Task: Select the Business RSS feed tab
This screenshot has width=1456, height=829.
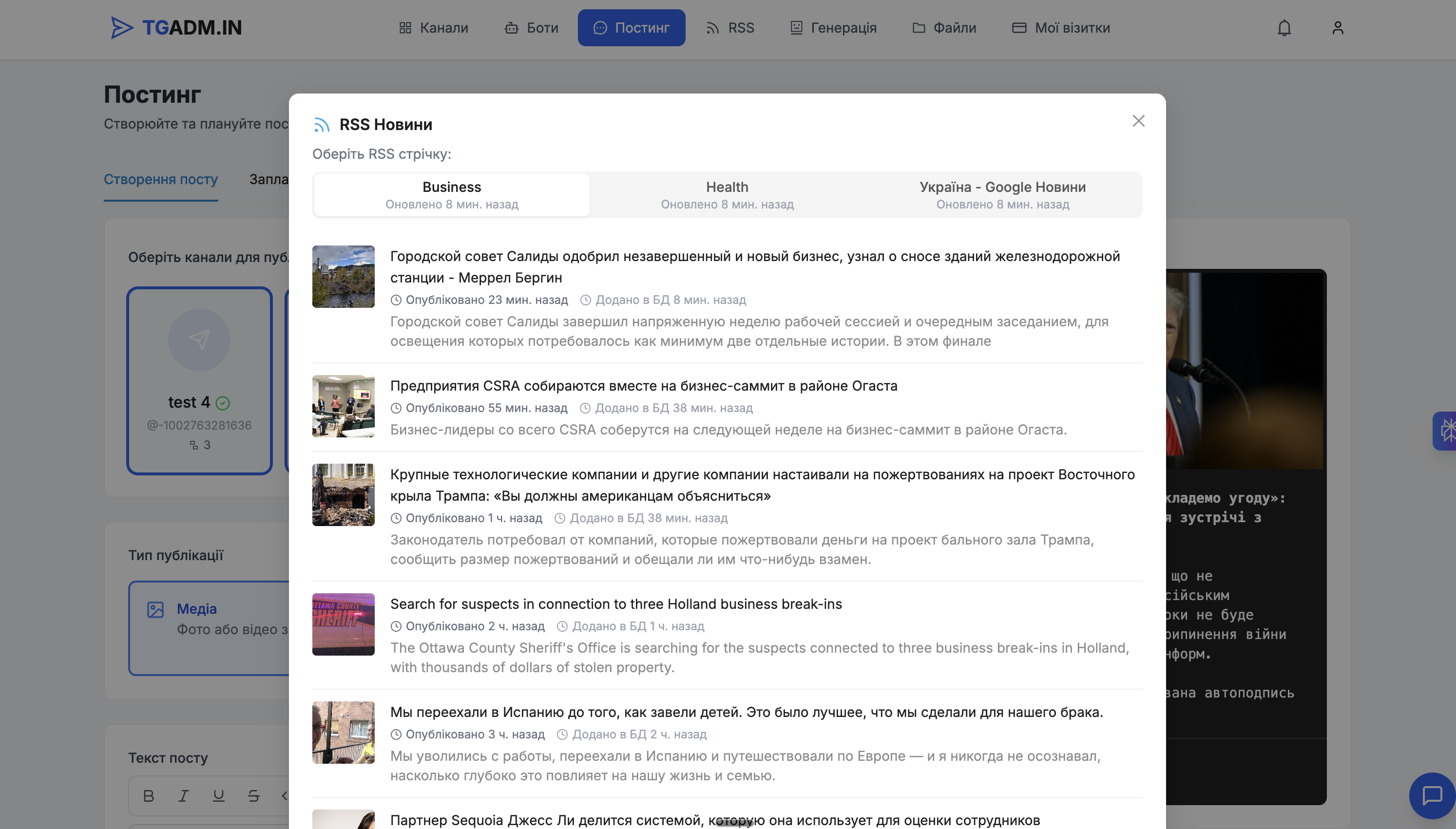Action: (x=452, y=195)
